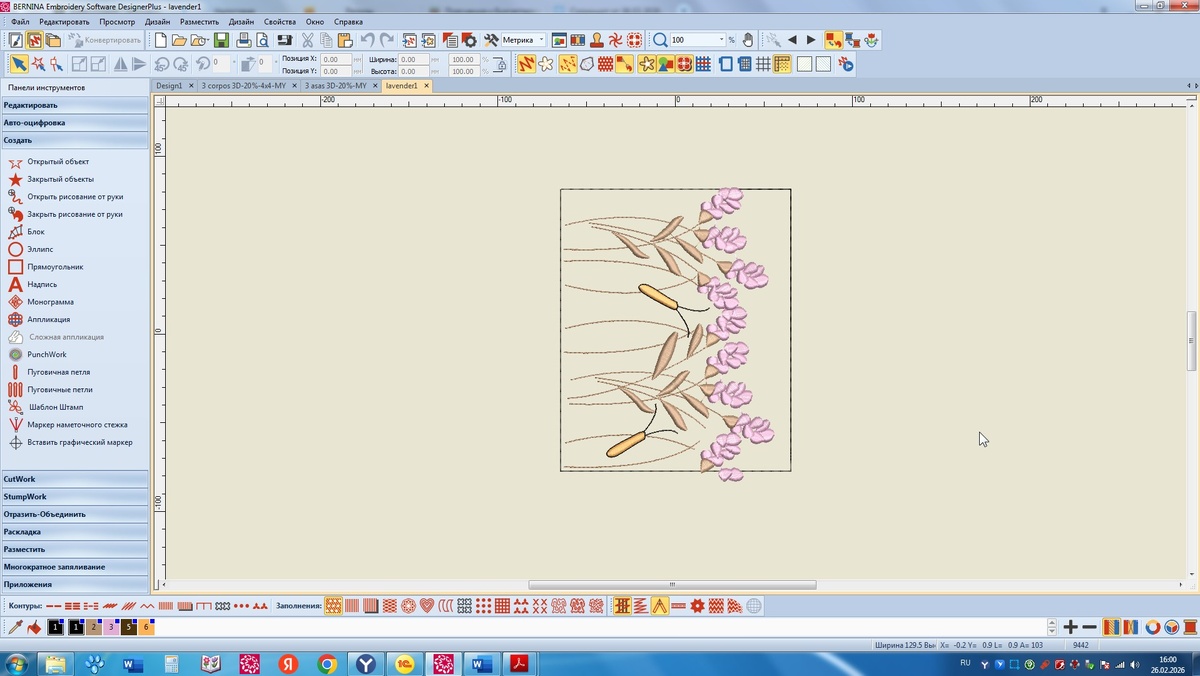Click the color picker eyedropper icon
This screenshot has height=676, width=1200.
point(15,627)
